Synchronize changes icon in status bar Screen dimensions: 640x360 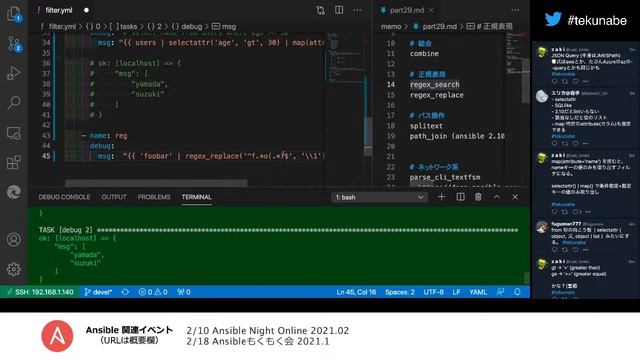[x=125, y=292]
